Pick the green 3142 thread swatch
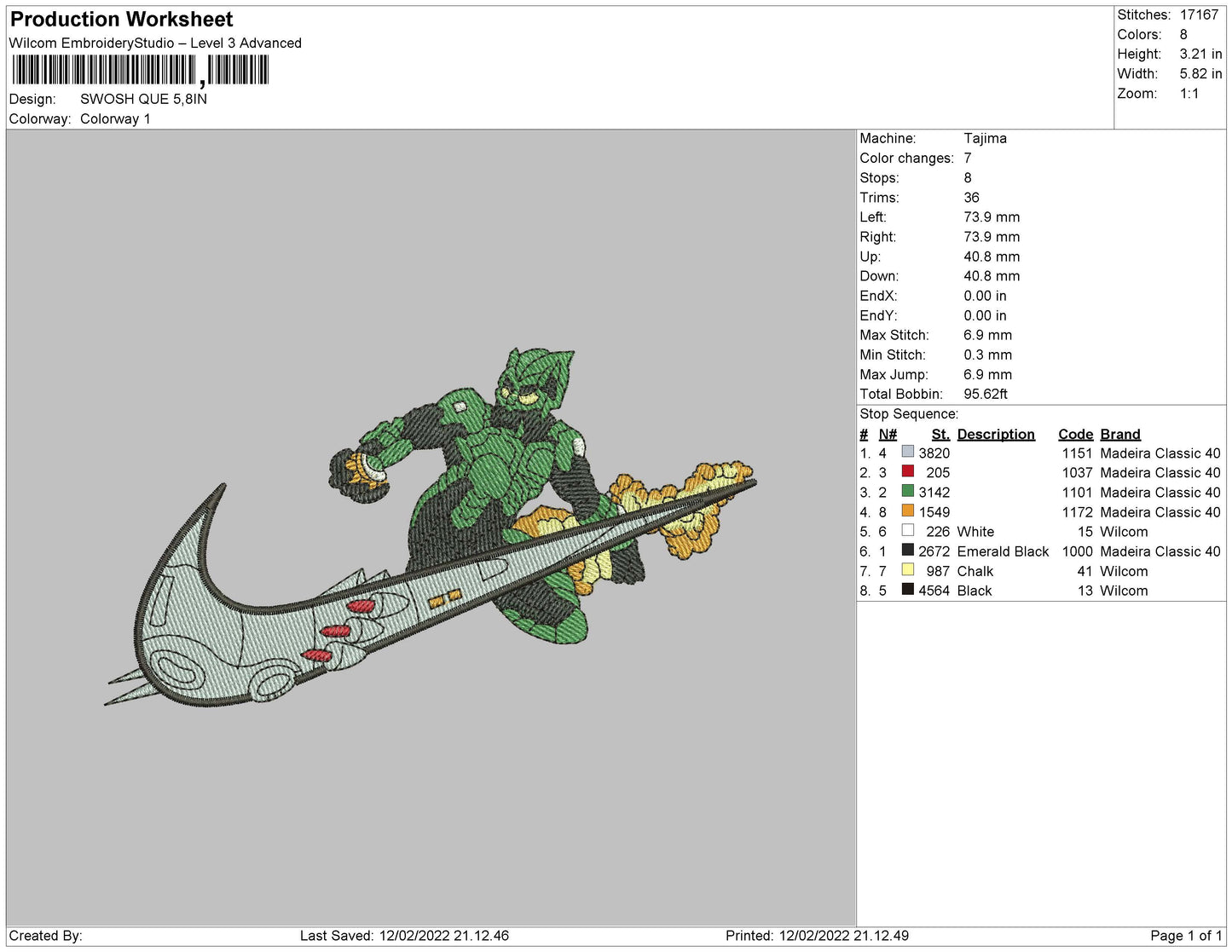Viewport: 1232px width, 952px height. point(907,492)
